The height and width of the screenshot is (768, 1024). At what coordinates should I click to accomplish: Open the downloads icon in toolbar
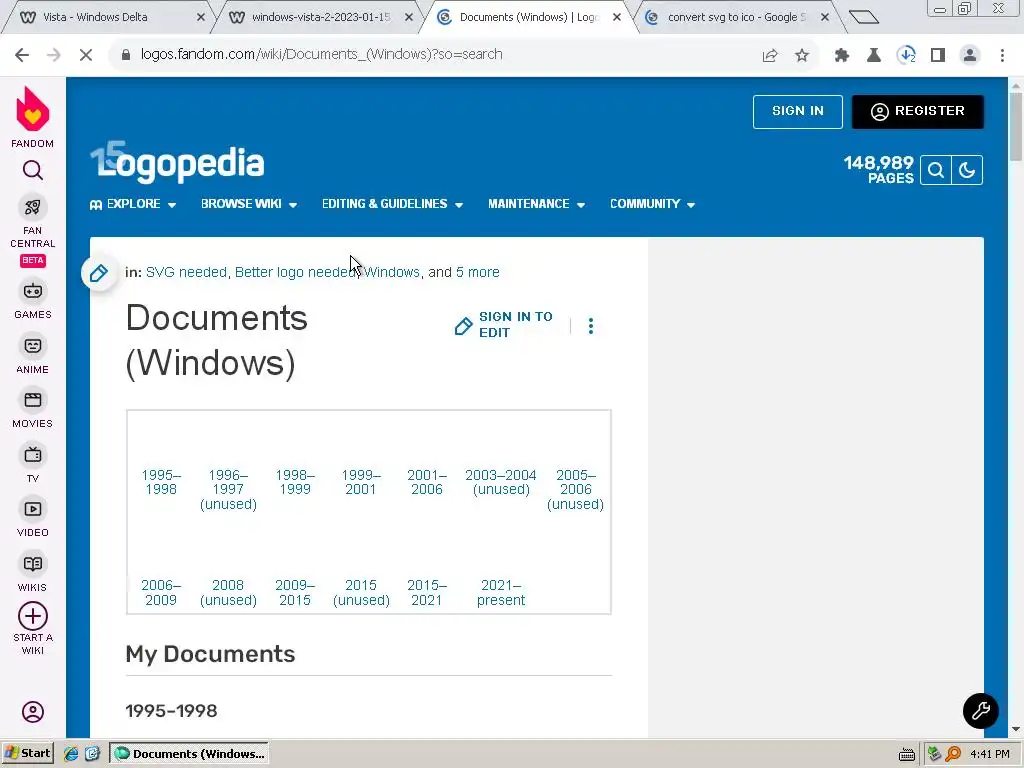coord(906,56)
